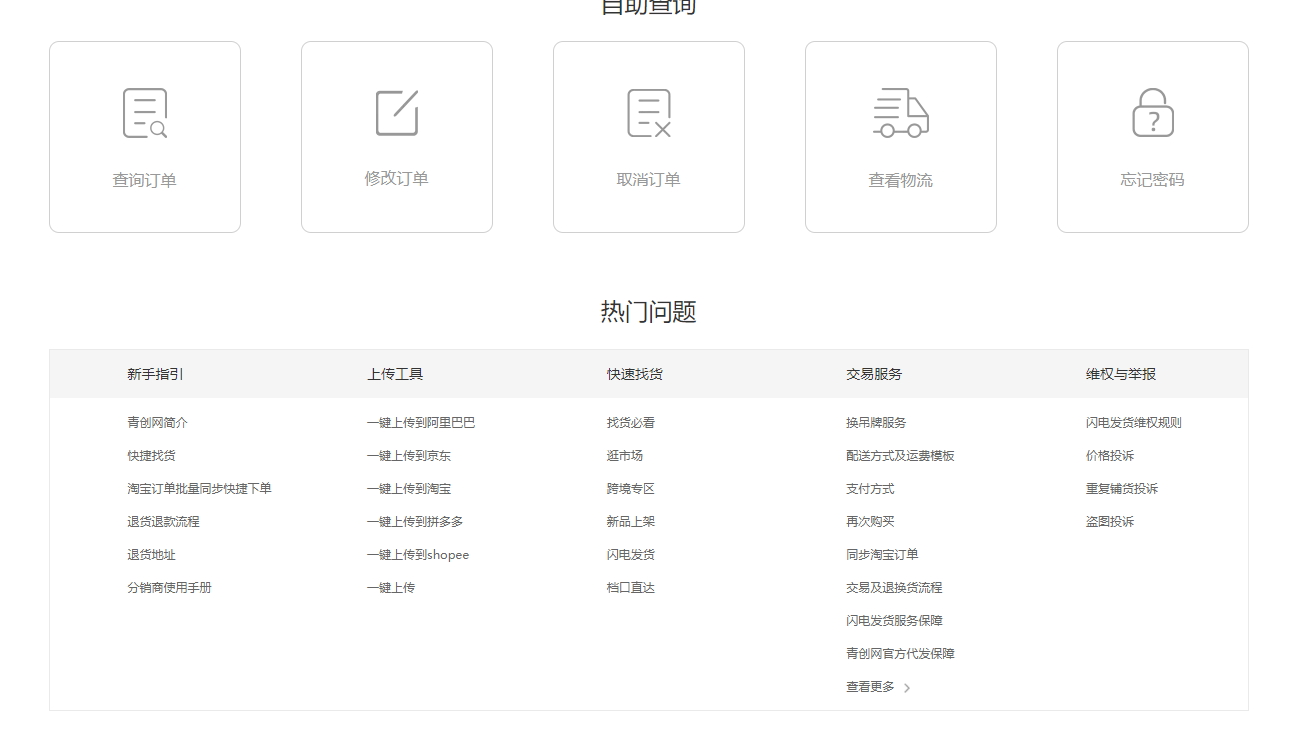Open 淘宝订单批量同步快捷下单 link
Viewport: 1297px width, 738px height.
coord(199,489)
